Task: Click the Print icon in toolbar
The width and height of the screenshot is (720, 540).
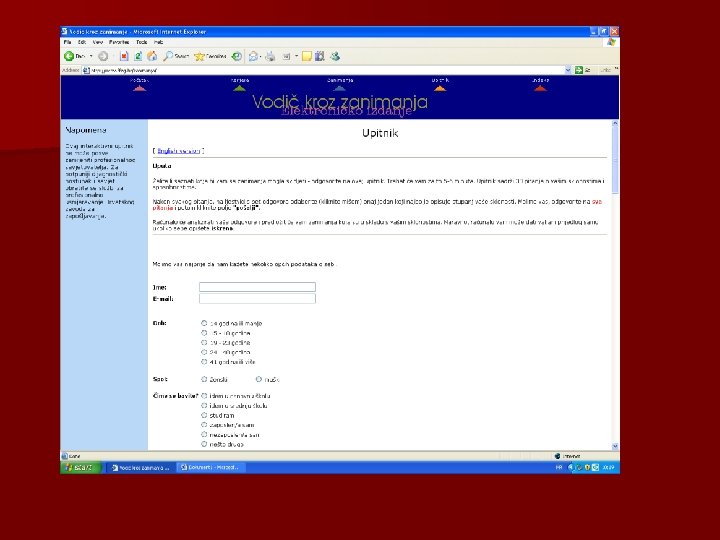Action: coord(270,56)
